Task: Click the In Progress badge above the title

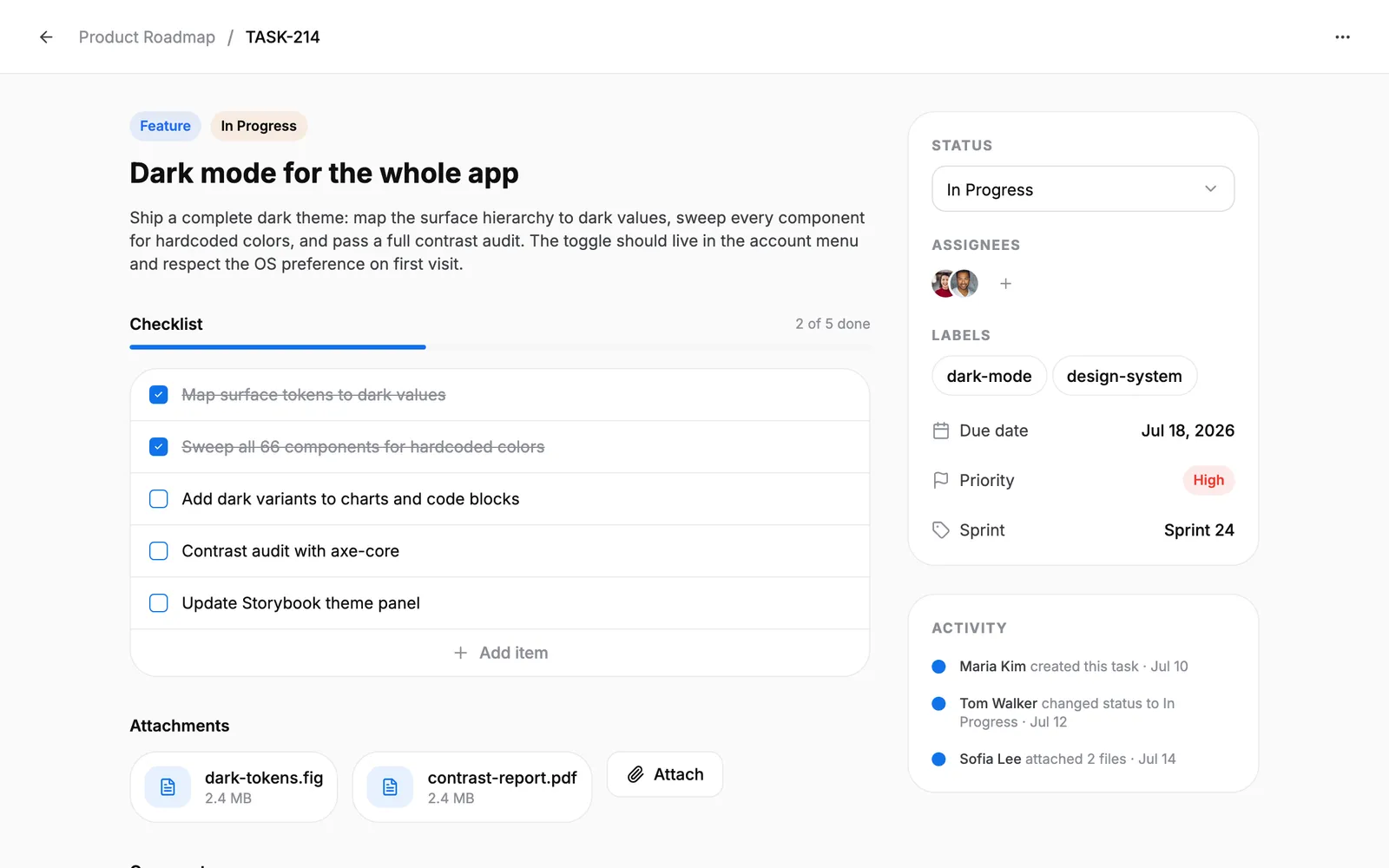Action: click(259, 126)
